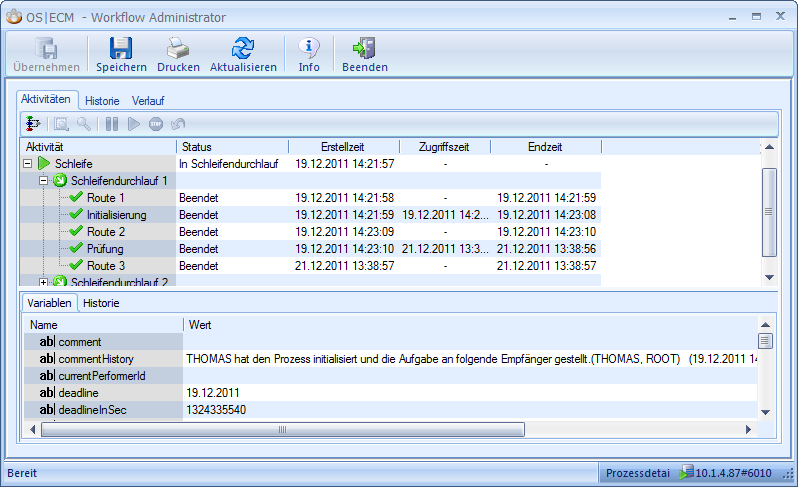Screen dimensions: 798x487
Task: Click the stop sign icon in activity toolbar
Action: click(x=156, y=124)
